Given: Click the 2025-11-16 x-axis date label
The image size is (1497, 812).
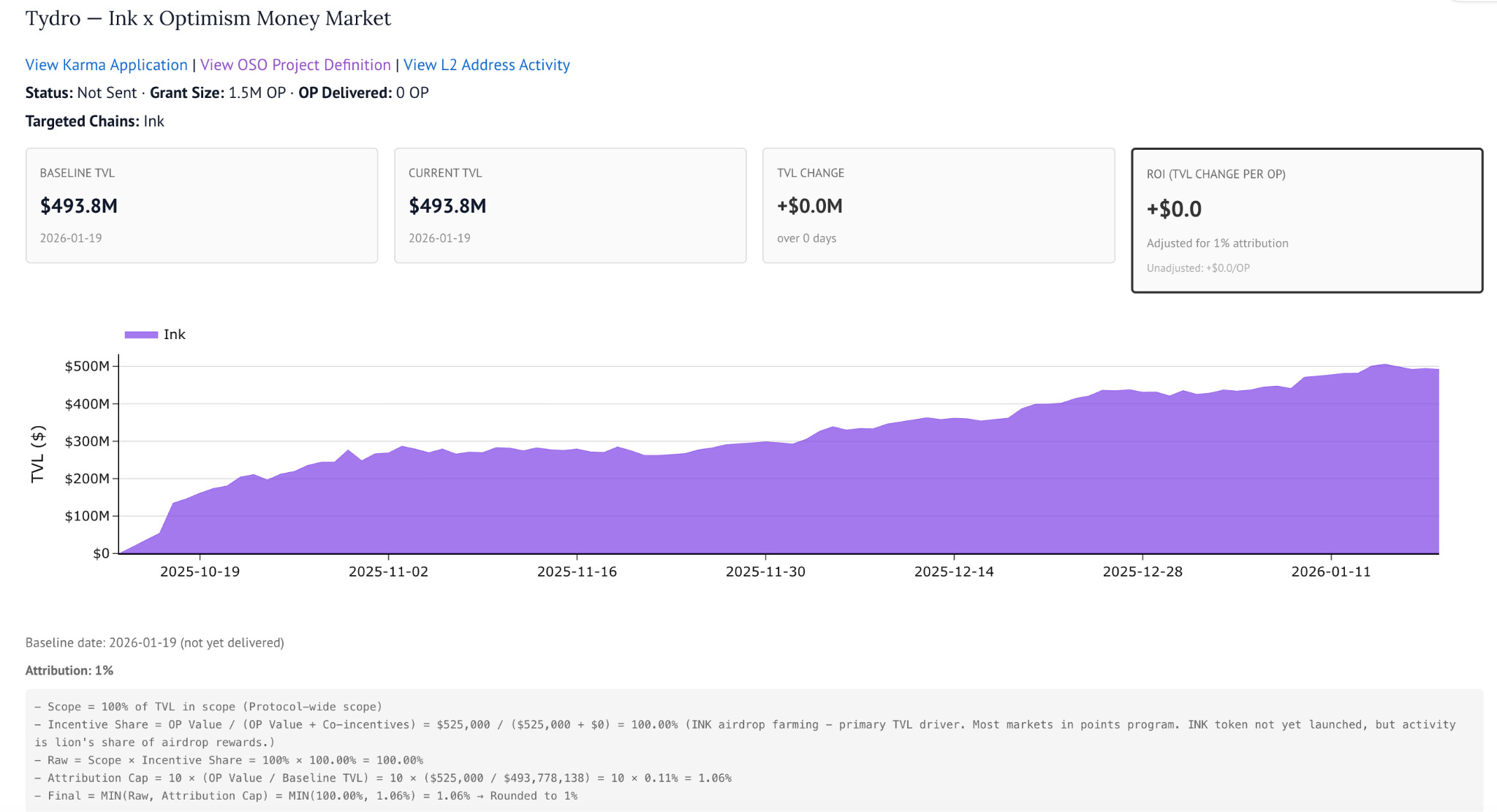Looking at the screenshot, I should [x=577, y=572].
